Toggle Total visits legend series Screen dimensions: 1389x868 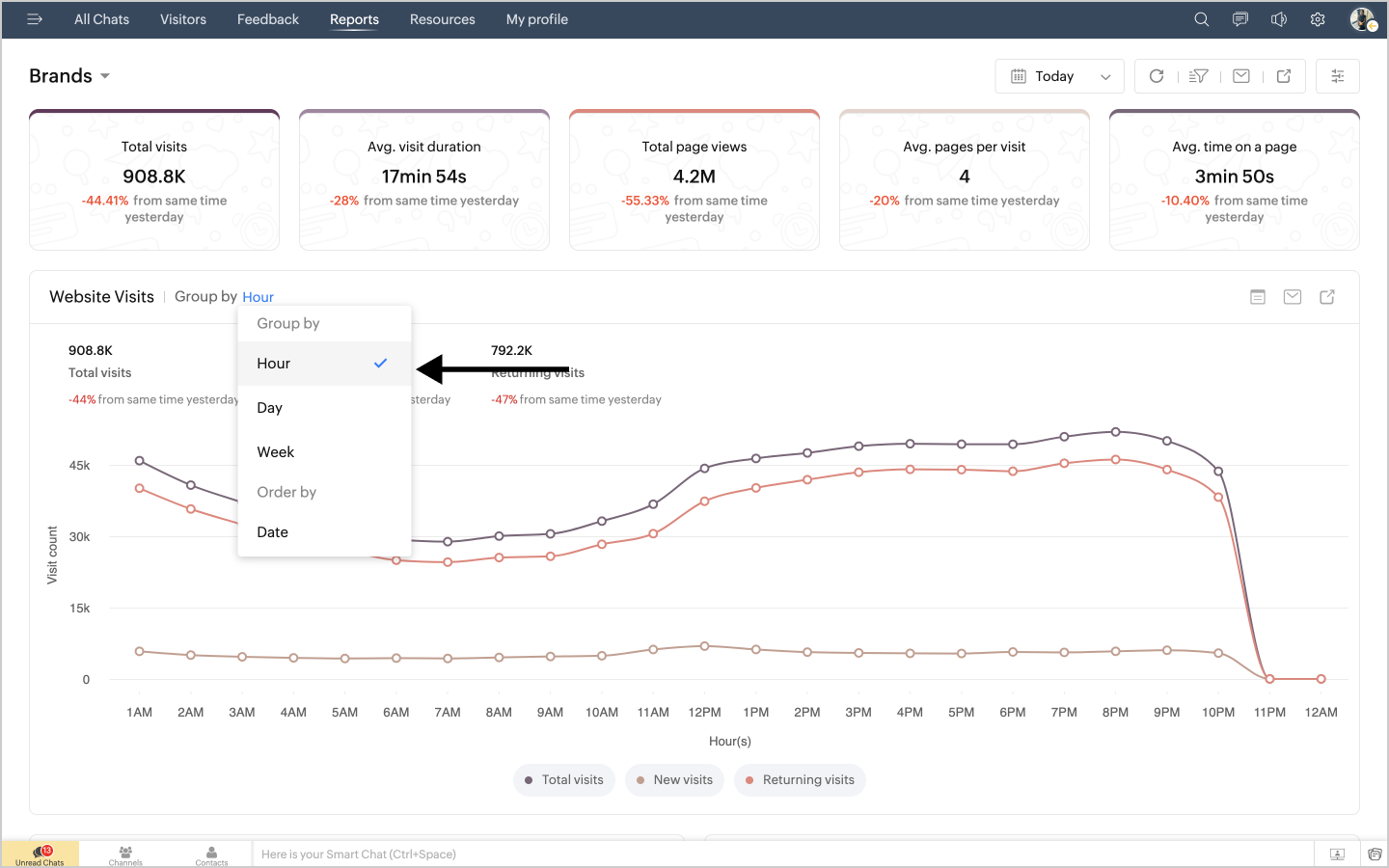564,780
